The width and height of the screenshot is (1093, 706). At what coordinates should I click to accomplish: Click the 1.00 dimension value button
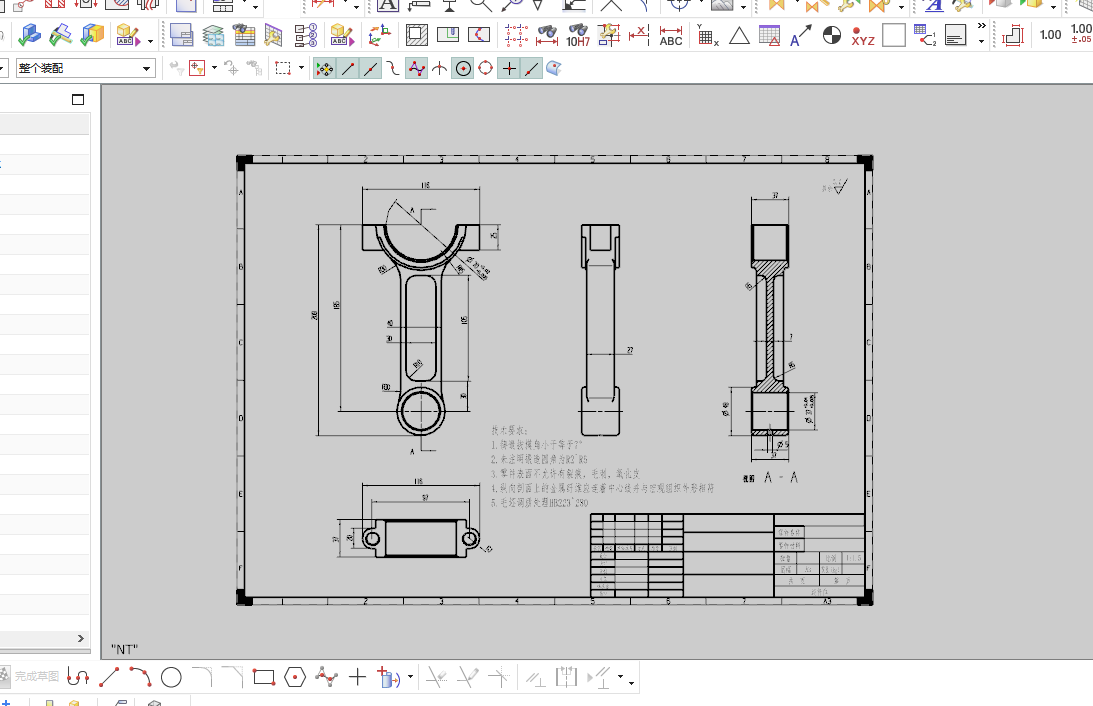pos(1050,35)
